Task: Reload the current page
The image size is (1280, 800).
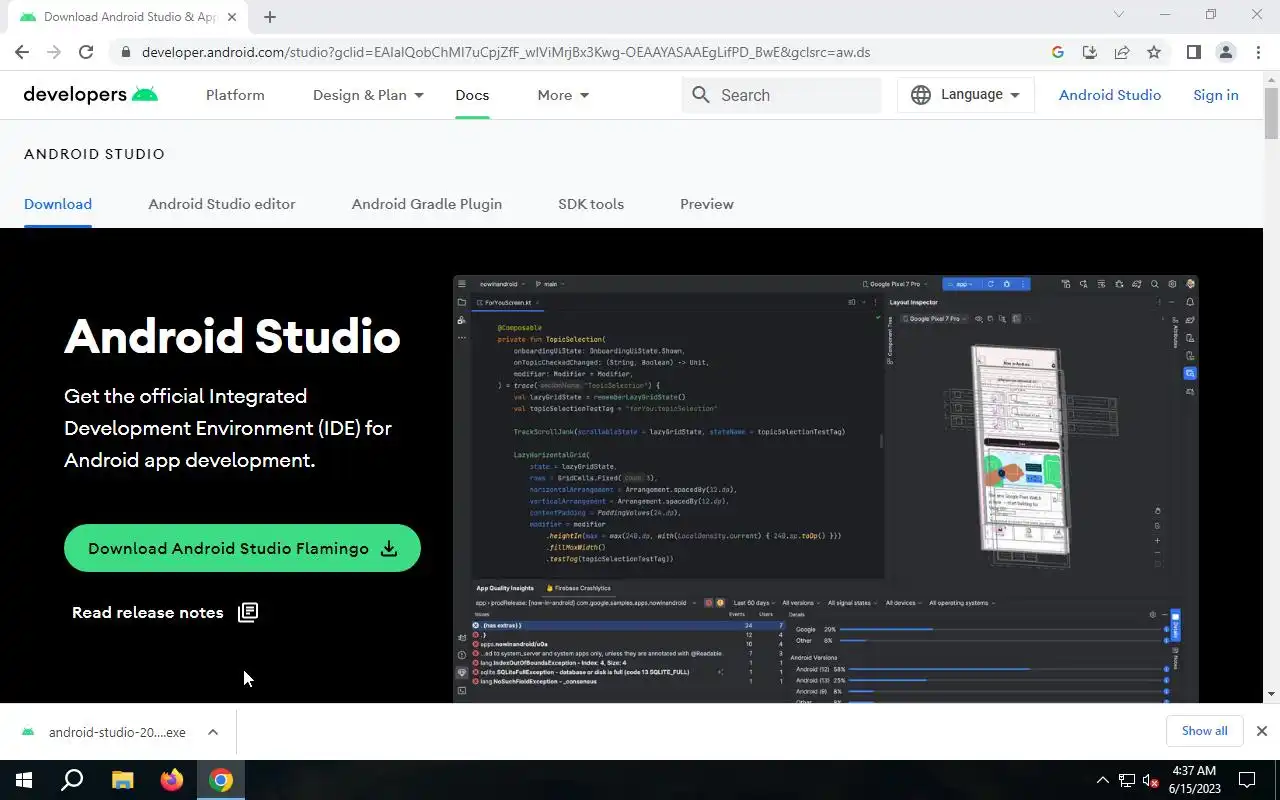Action: [86, 52]
